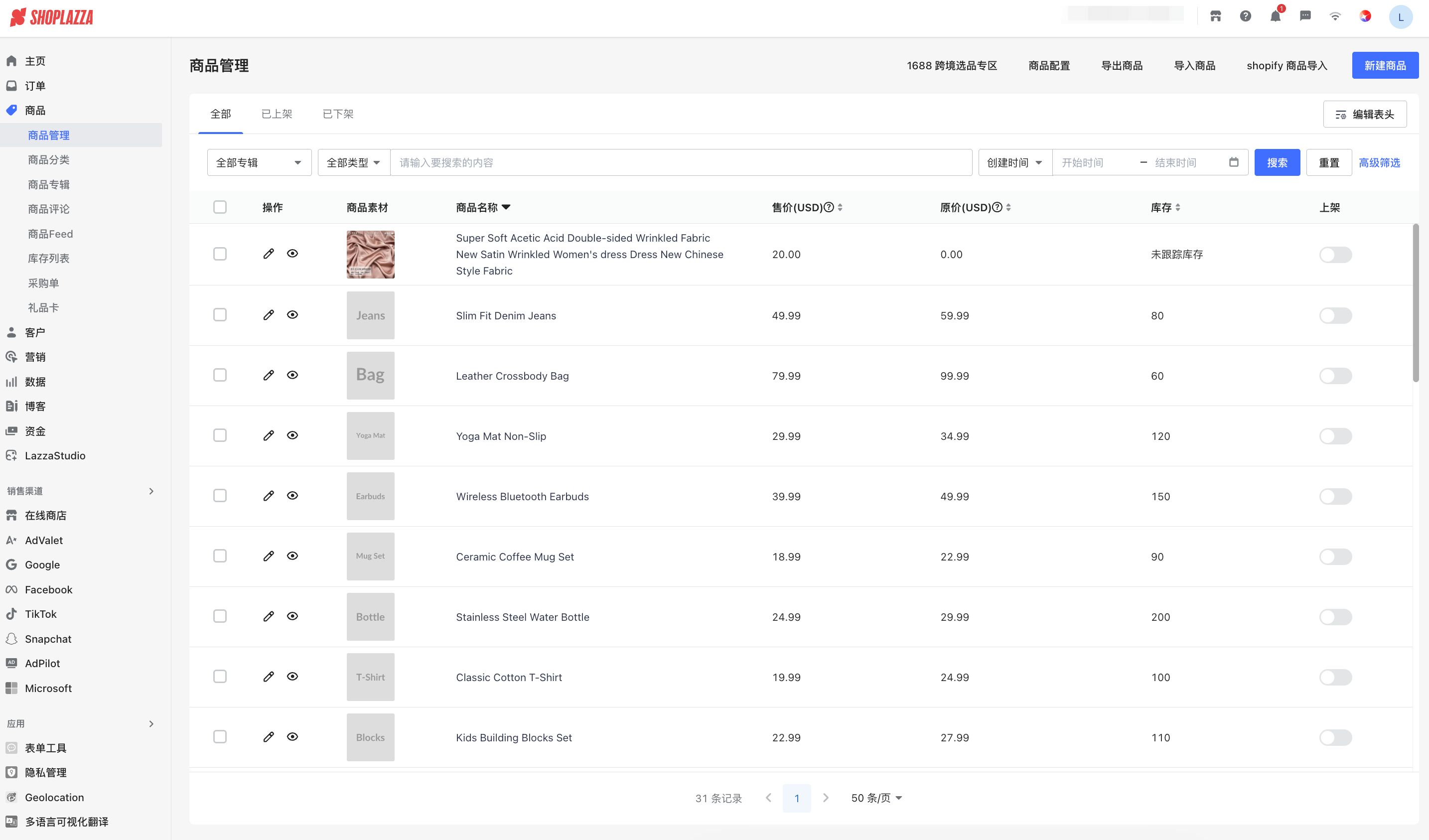Tick checkbox for Slim Fit Denim Jeans
Viewport: 1429px width, 840px height.
220,315
